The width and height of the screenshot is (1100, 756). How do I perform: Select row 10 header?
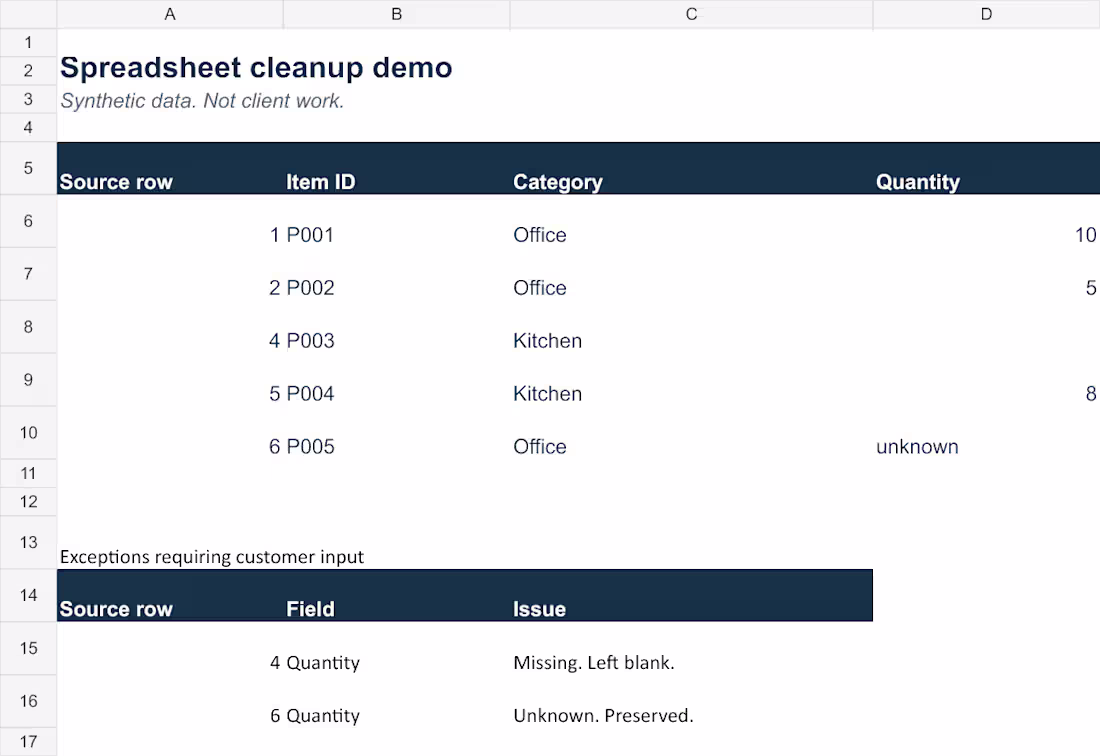pyautogui.click(x=28, y=433)
